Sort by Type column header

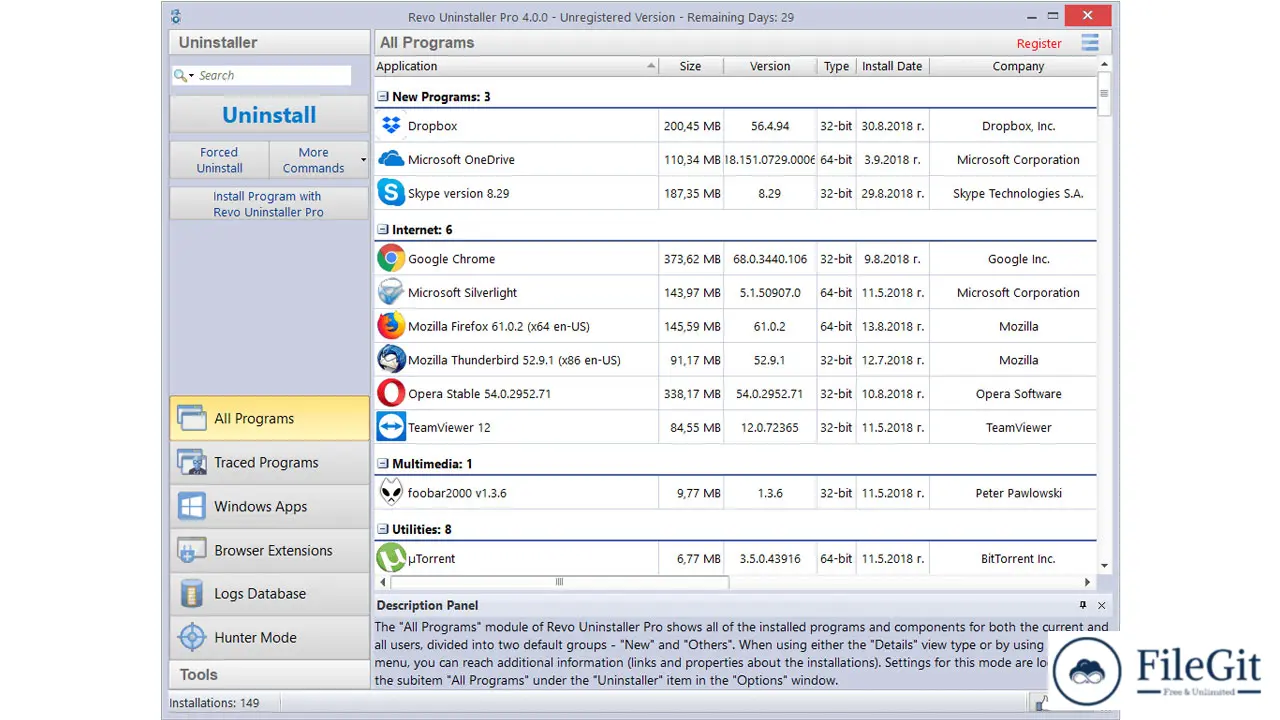pos(836,66)
